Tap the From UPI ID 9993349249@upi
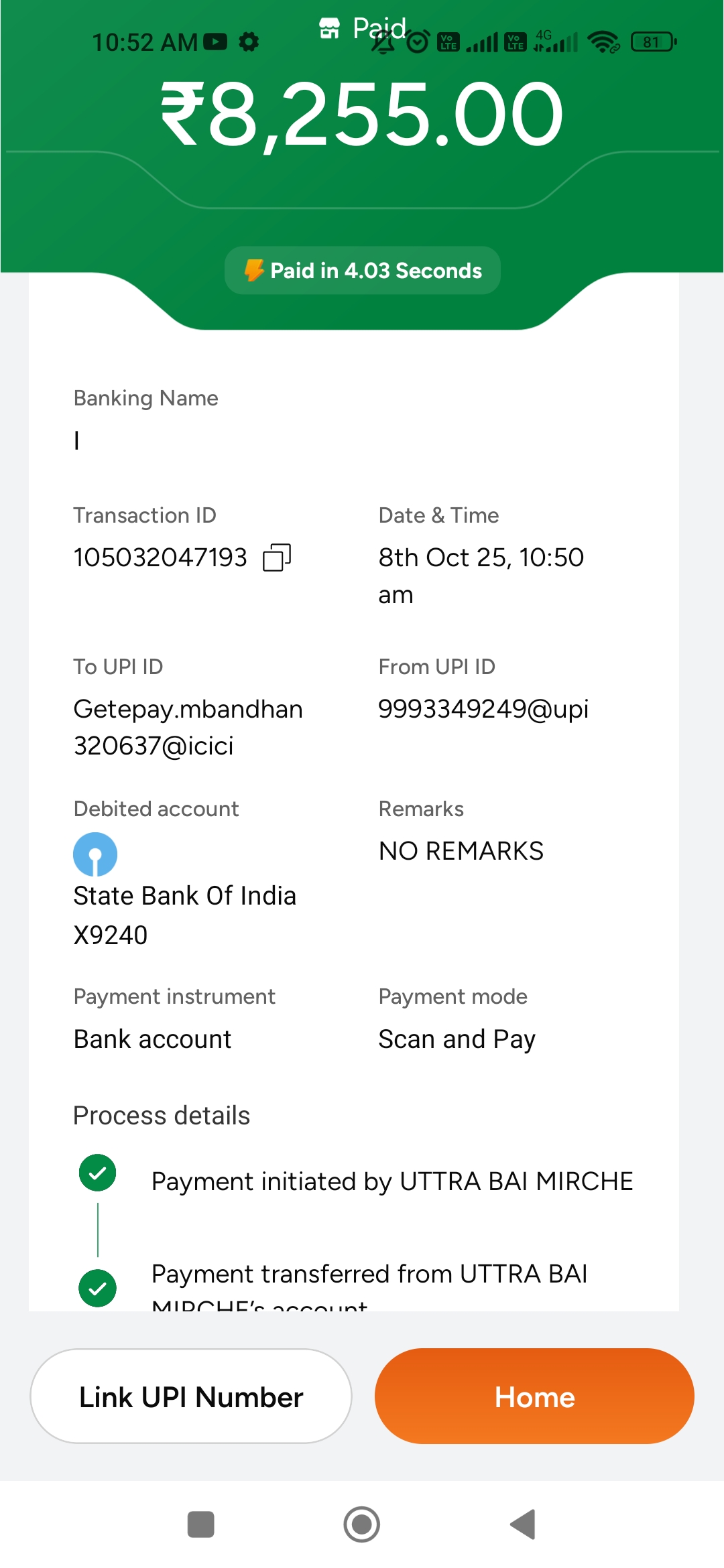The image size is (724, 1568). tap(483, 709)
